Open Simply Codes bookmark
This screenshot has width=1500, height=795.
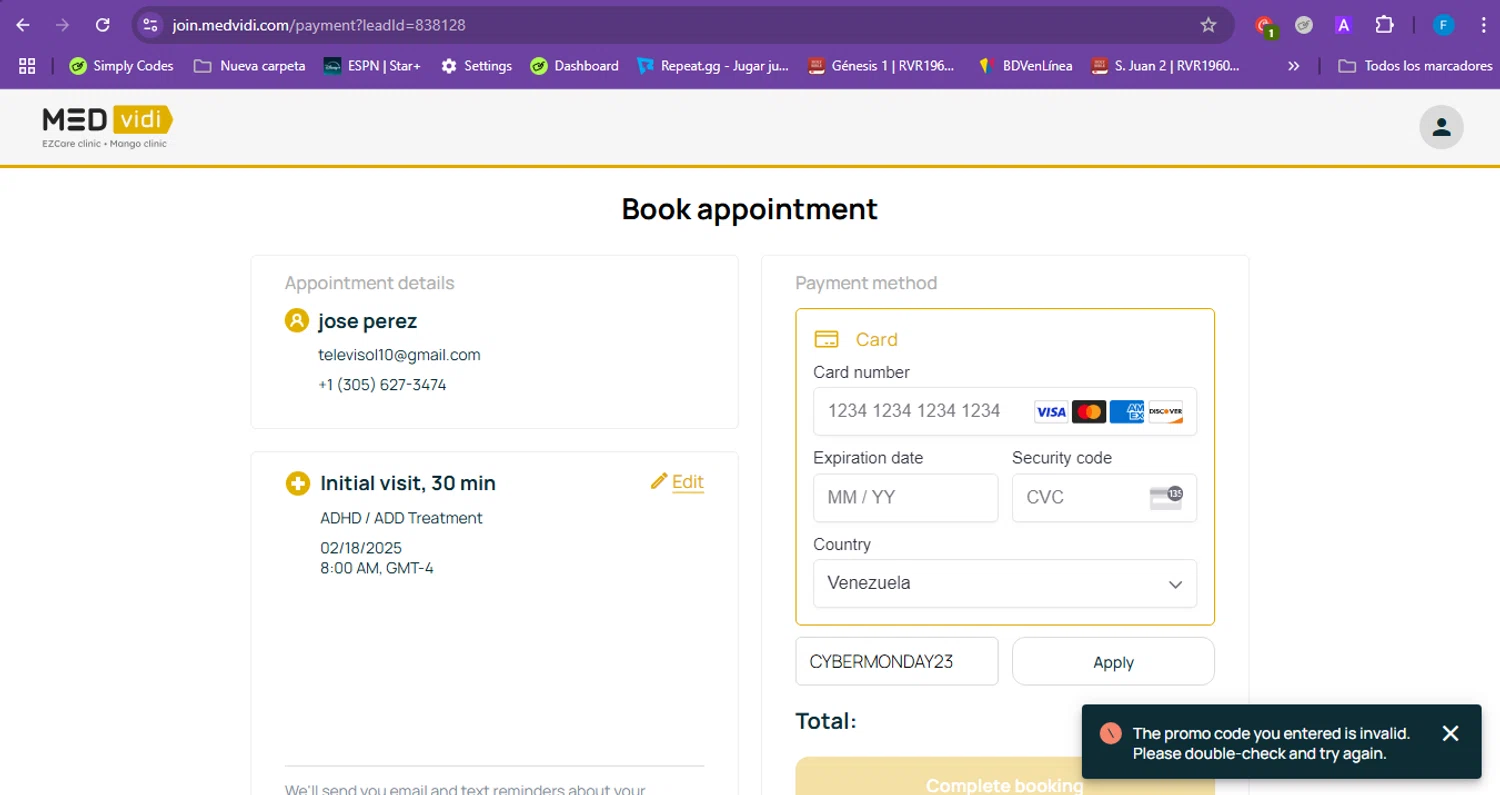121,66
